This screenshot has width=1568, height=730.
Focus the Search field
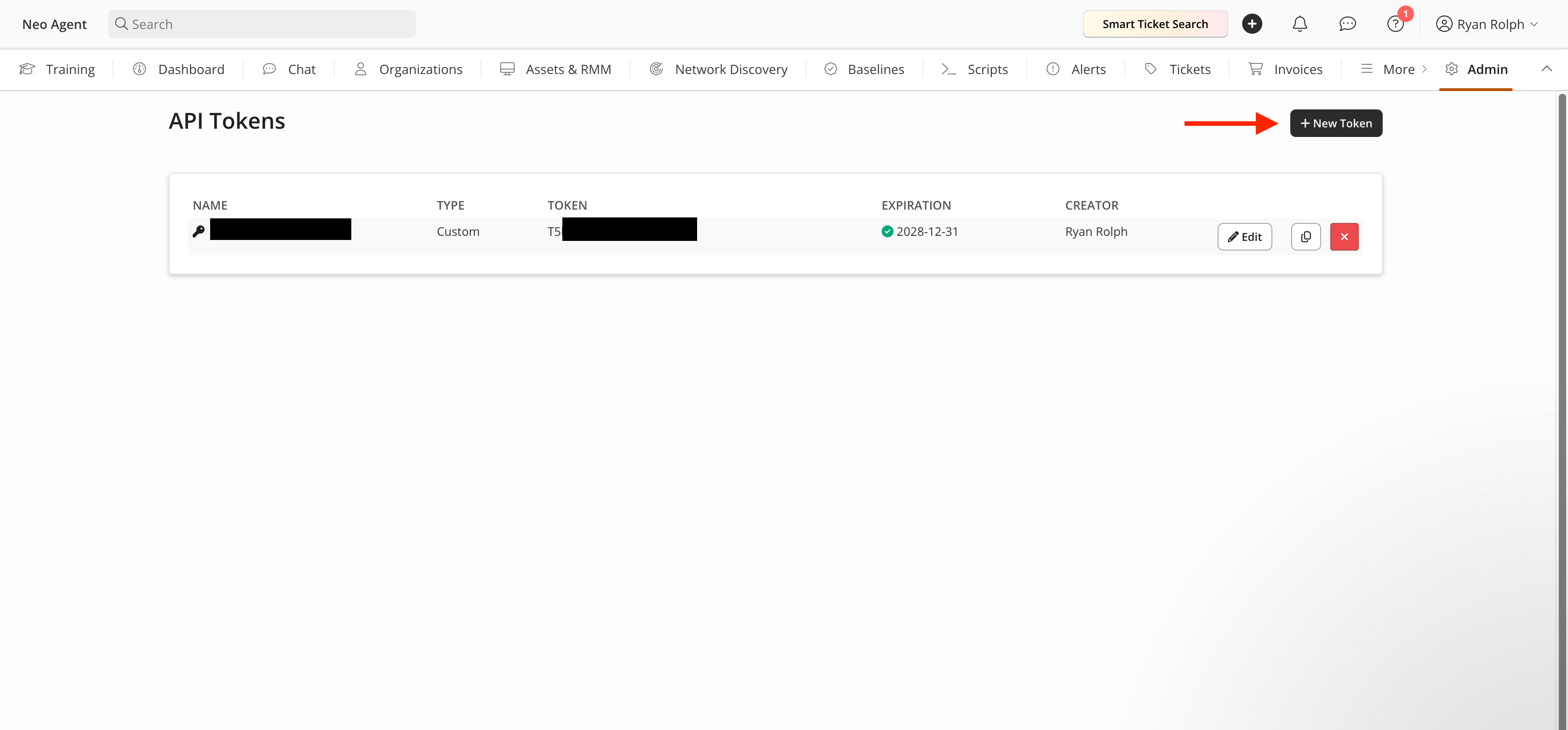pyautogui.click(x=262, y=24)
